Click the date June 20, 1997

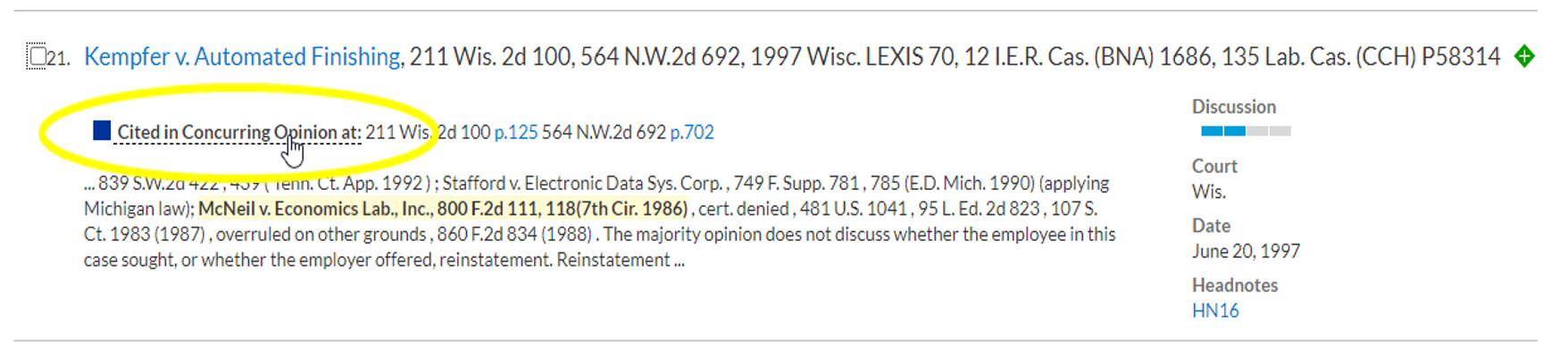point(1246,252)
